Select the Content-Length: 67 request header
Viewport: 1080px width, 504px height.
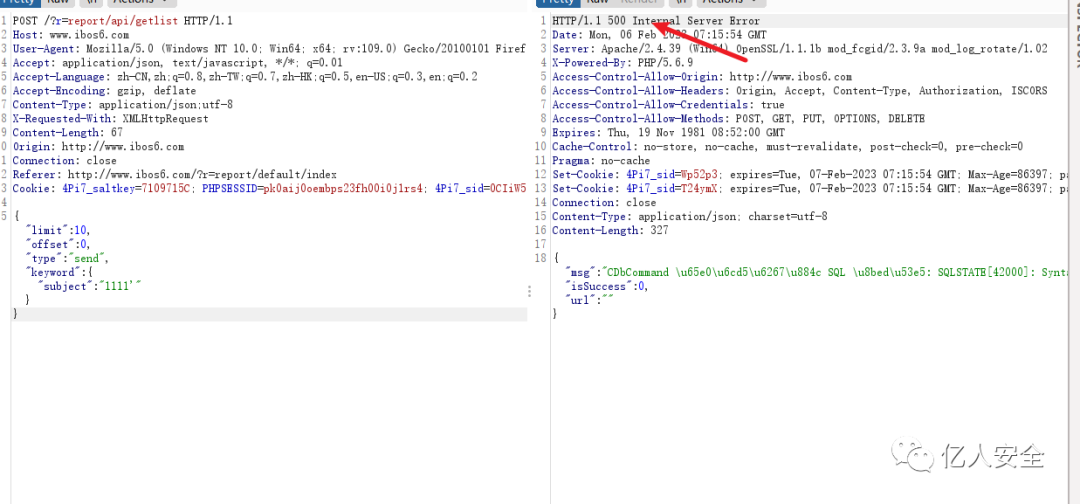click(x=68, y=132)
